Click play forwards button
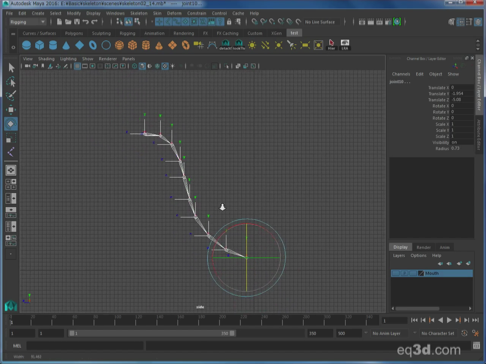The width and height of the screenshot is (486, 364). click(449, 320)
